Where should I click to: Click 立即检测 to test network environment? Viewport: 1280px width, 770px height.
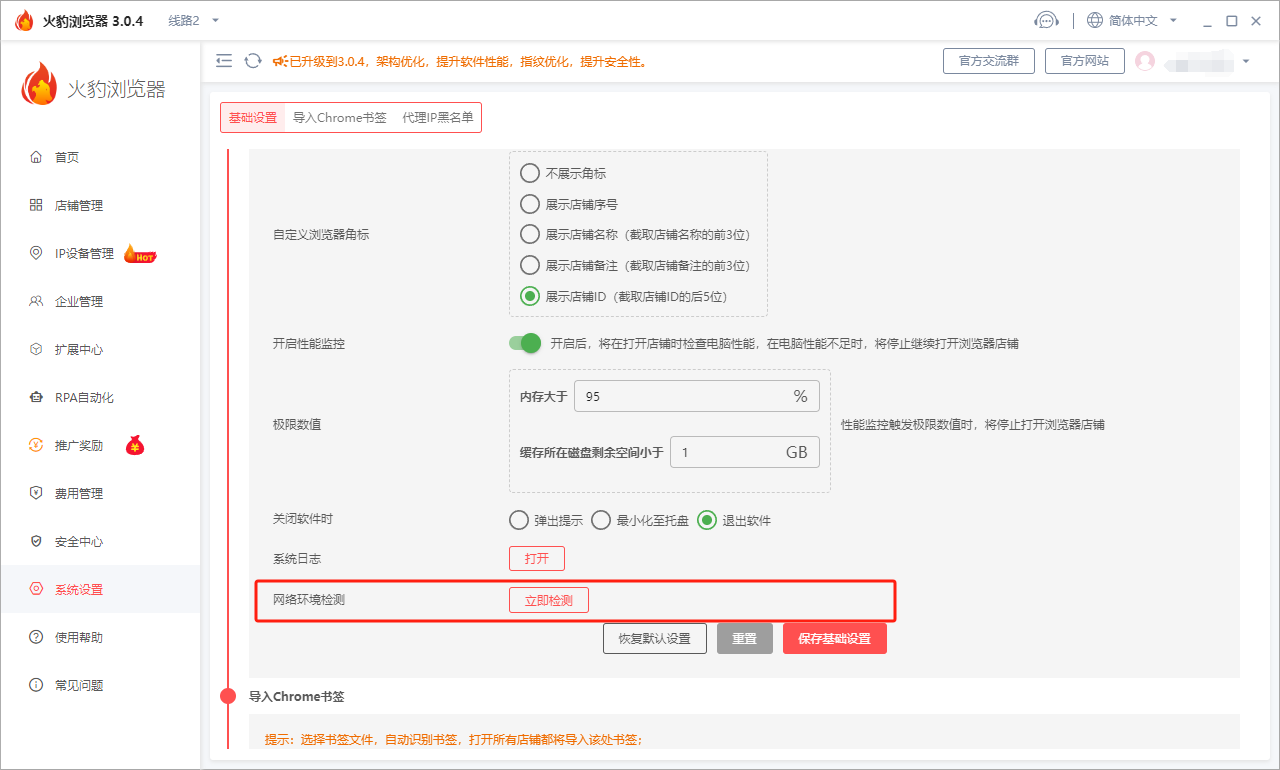548,599
